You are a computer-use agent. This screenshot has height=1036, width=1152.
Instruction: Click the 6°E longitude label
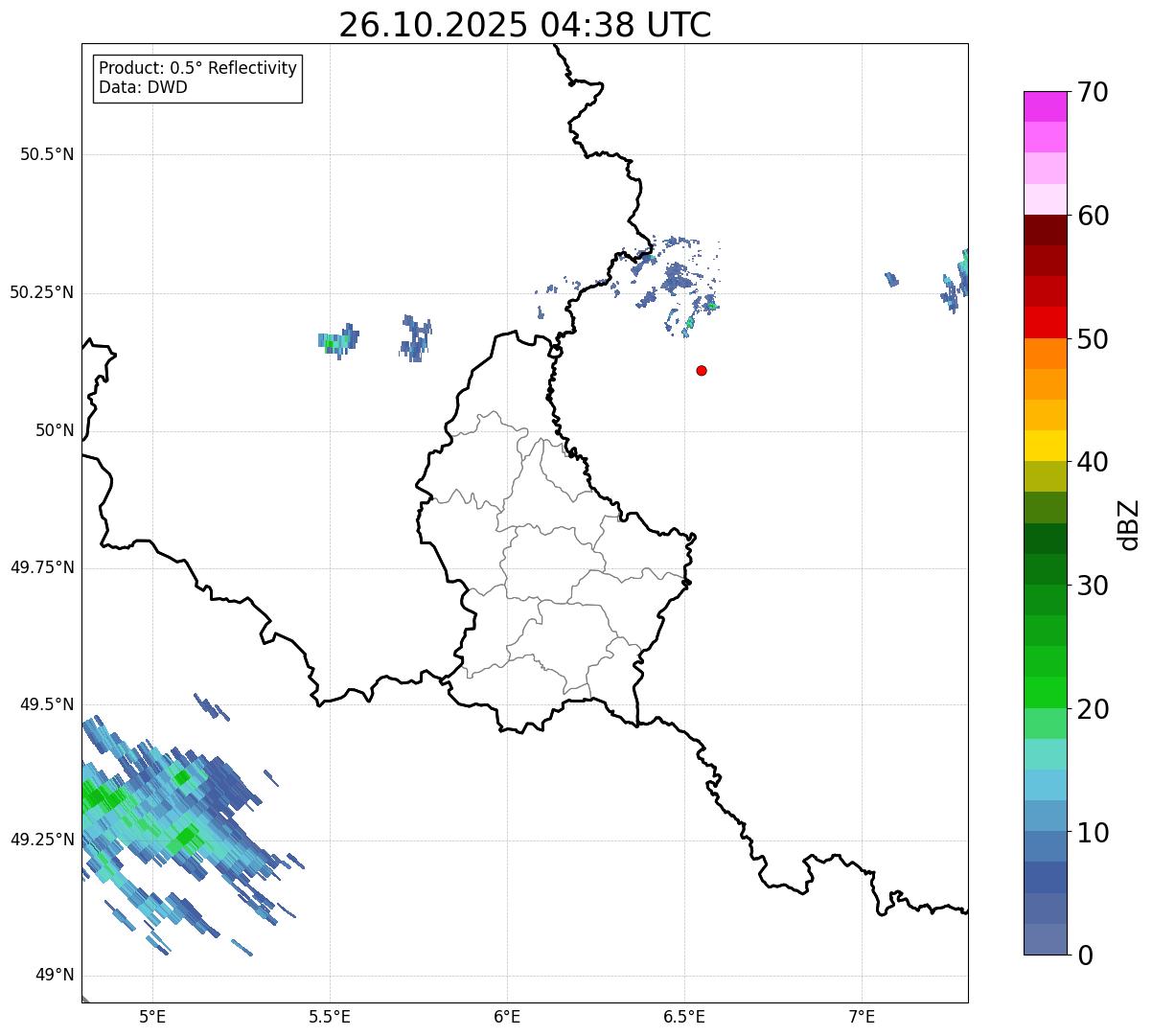[x=507, y=1016]
